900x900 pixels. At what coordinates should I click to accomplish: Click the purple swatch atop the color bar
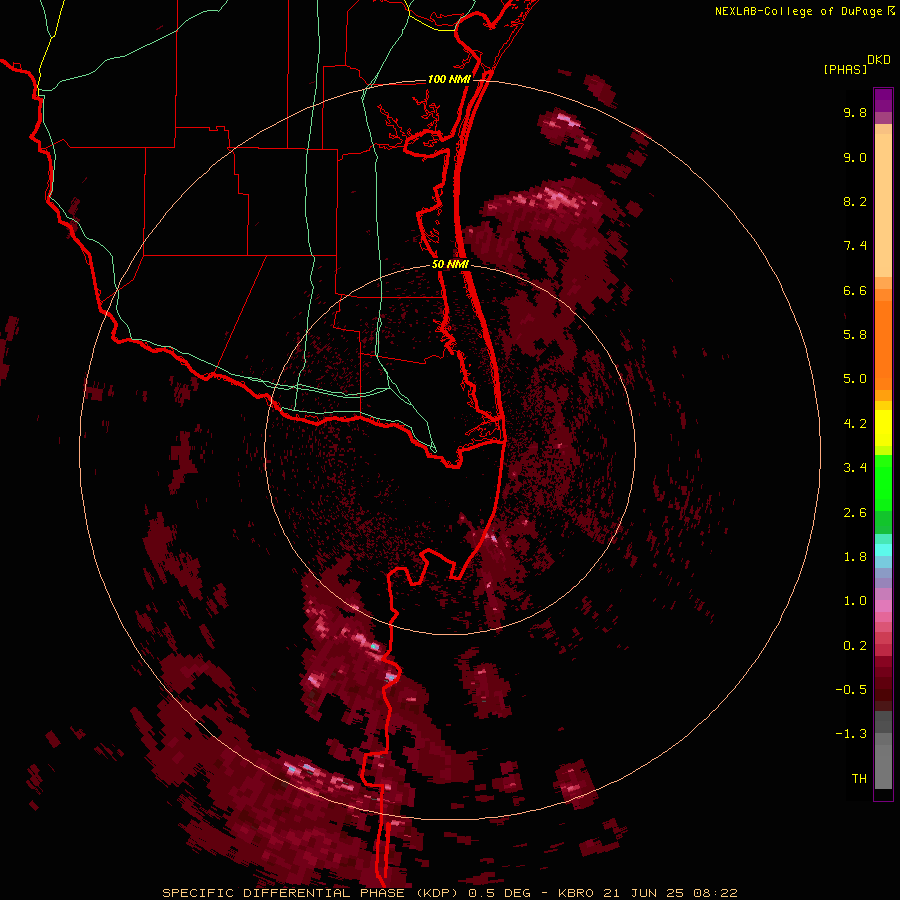pyautogui.click(x=883, y=100)
